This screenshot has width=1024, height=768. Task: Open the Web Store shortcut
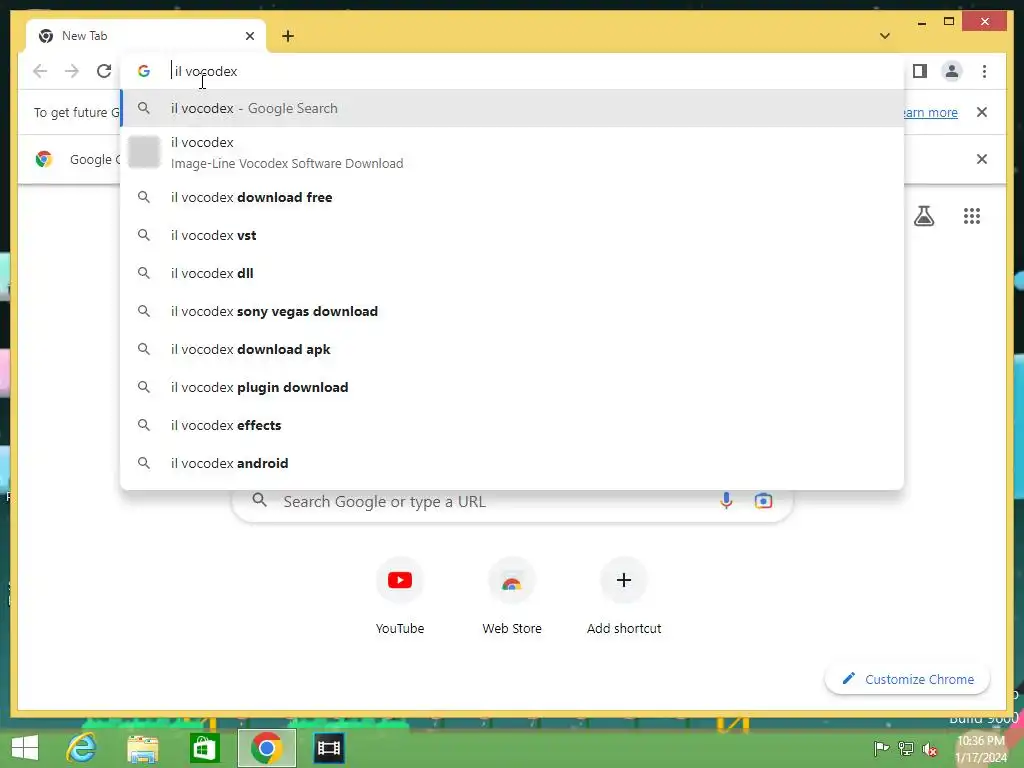(512, 595)
